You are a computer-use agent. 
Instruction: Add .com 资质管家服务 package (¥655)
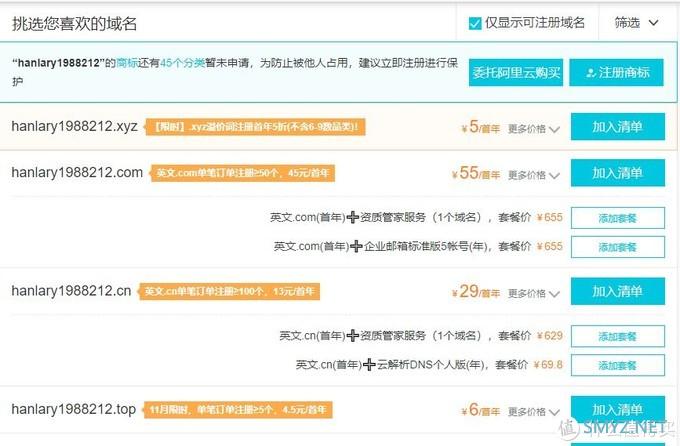point(618,218)
